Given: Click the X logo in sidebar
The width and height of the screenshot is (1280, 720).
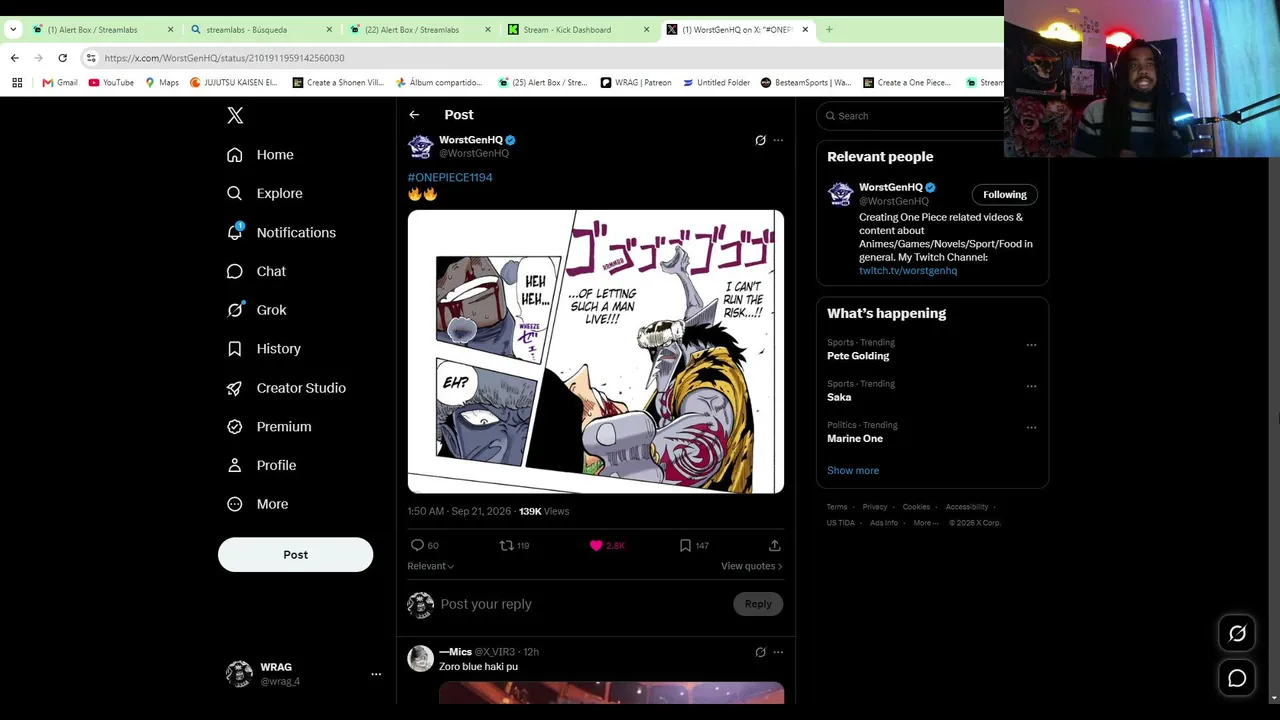Looking at the screenshot, I should 235,116.
